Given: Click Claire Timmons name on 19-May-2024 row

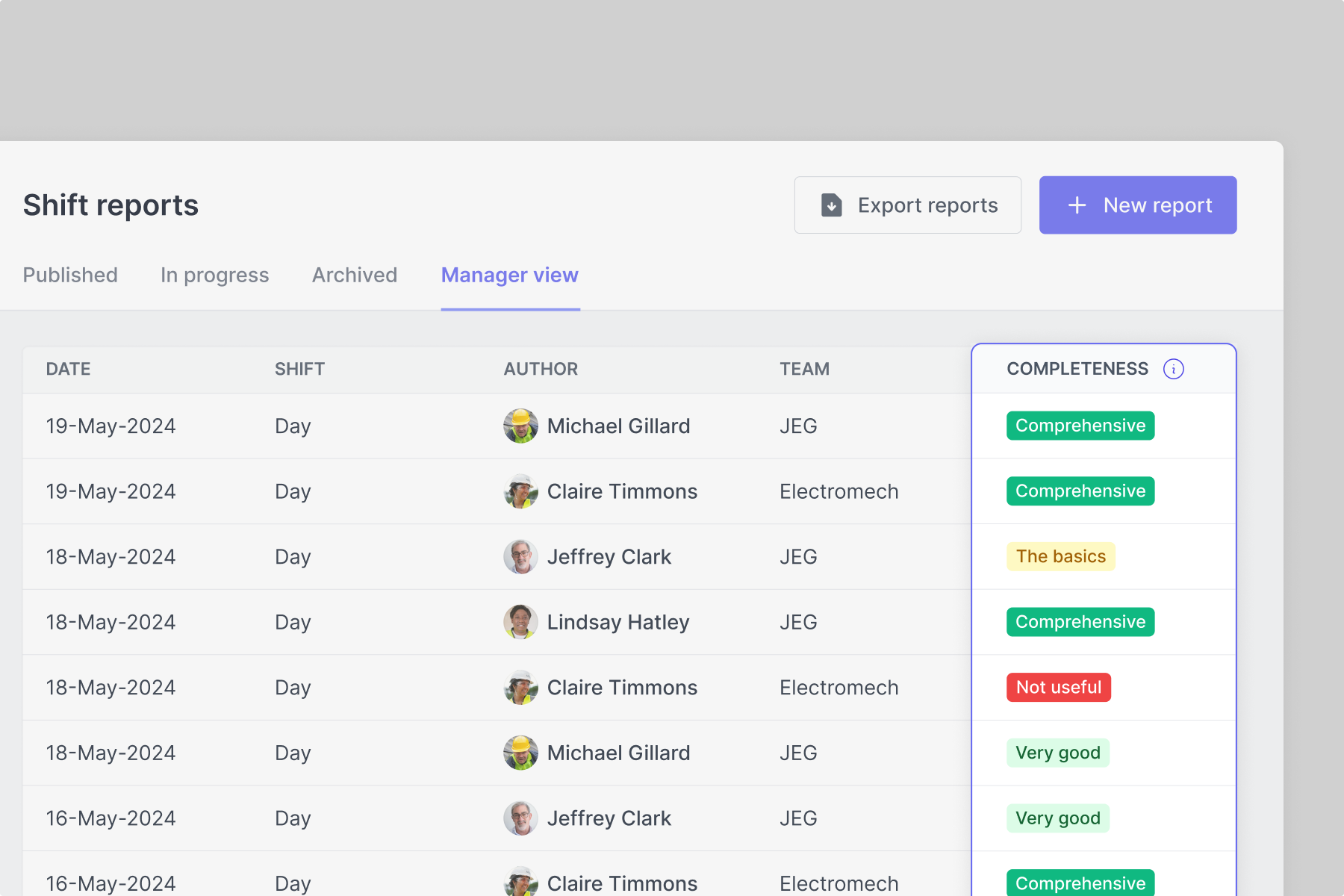Looking at the screenshot, I should pos(622,491).
